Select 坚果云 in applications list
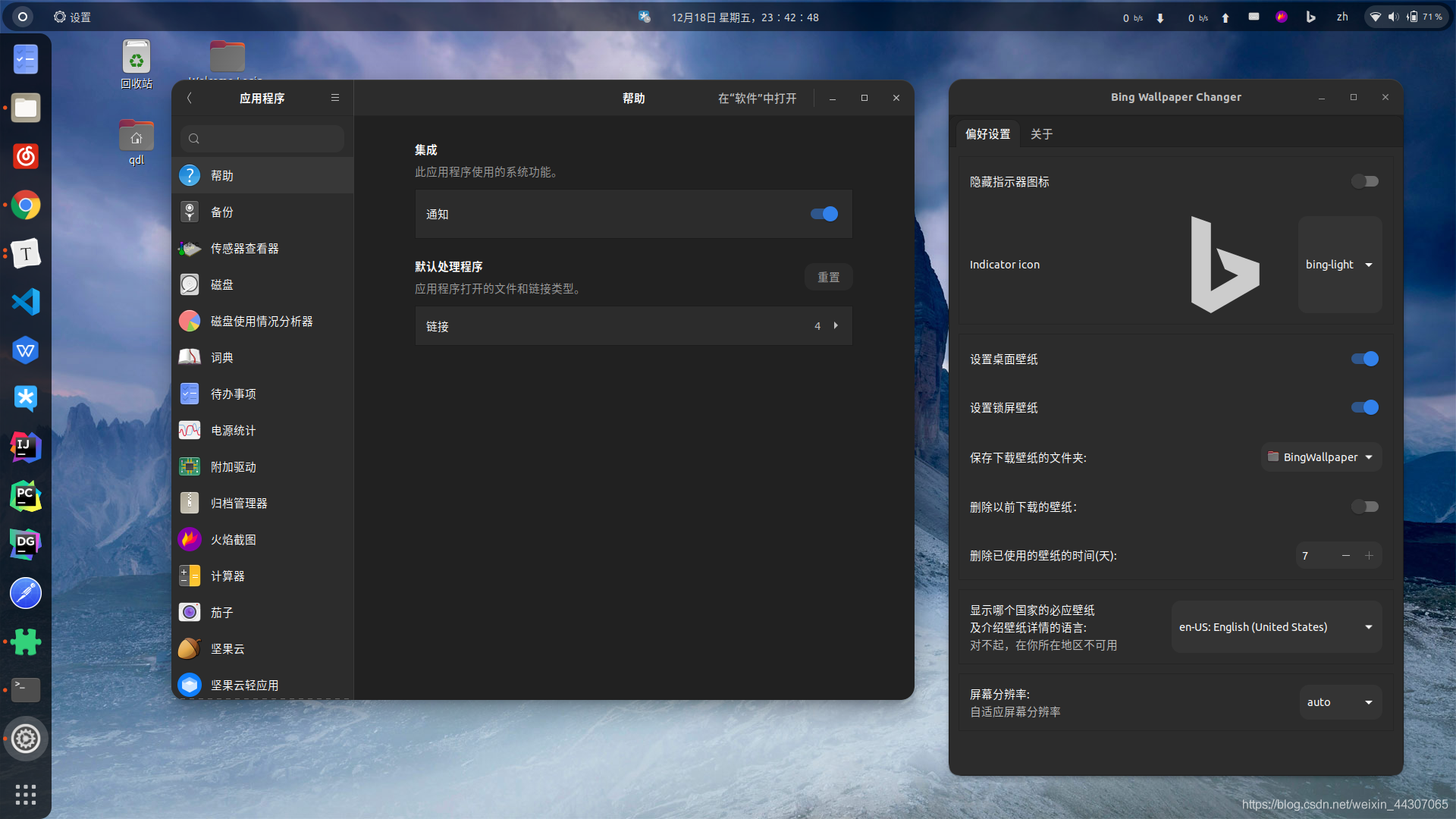Image resolution: width=1456 pixels, height=819 pixels. [x=263, y=648]
